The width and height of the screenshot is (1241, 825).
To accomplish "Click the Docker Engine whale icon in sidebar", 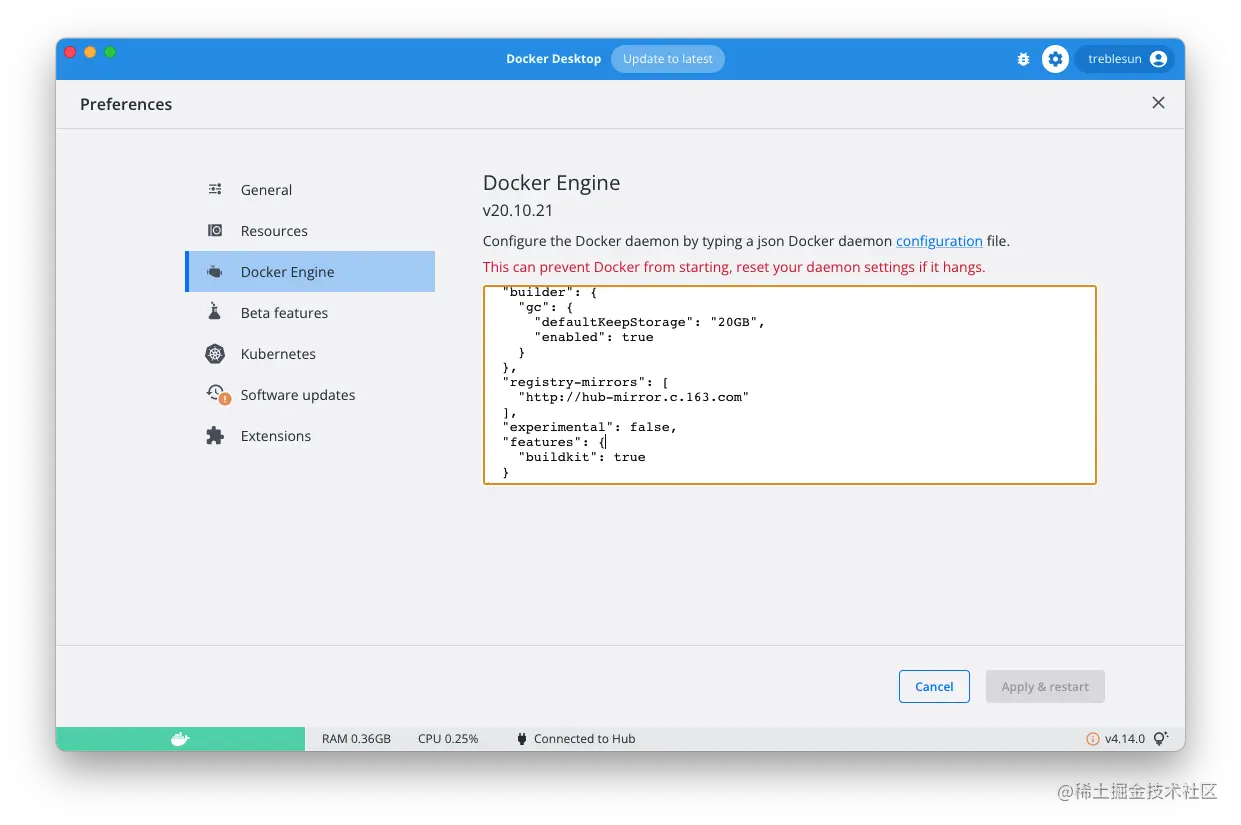I will click(x=215, y=271).
